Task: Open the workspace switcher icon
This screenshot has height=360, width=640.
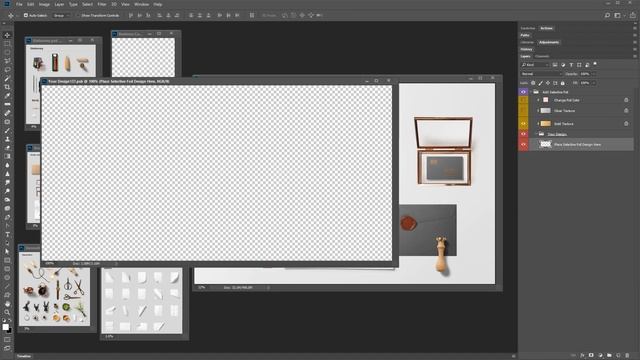Action: click(x=618, y=15)
